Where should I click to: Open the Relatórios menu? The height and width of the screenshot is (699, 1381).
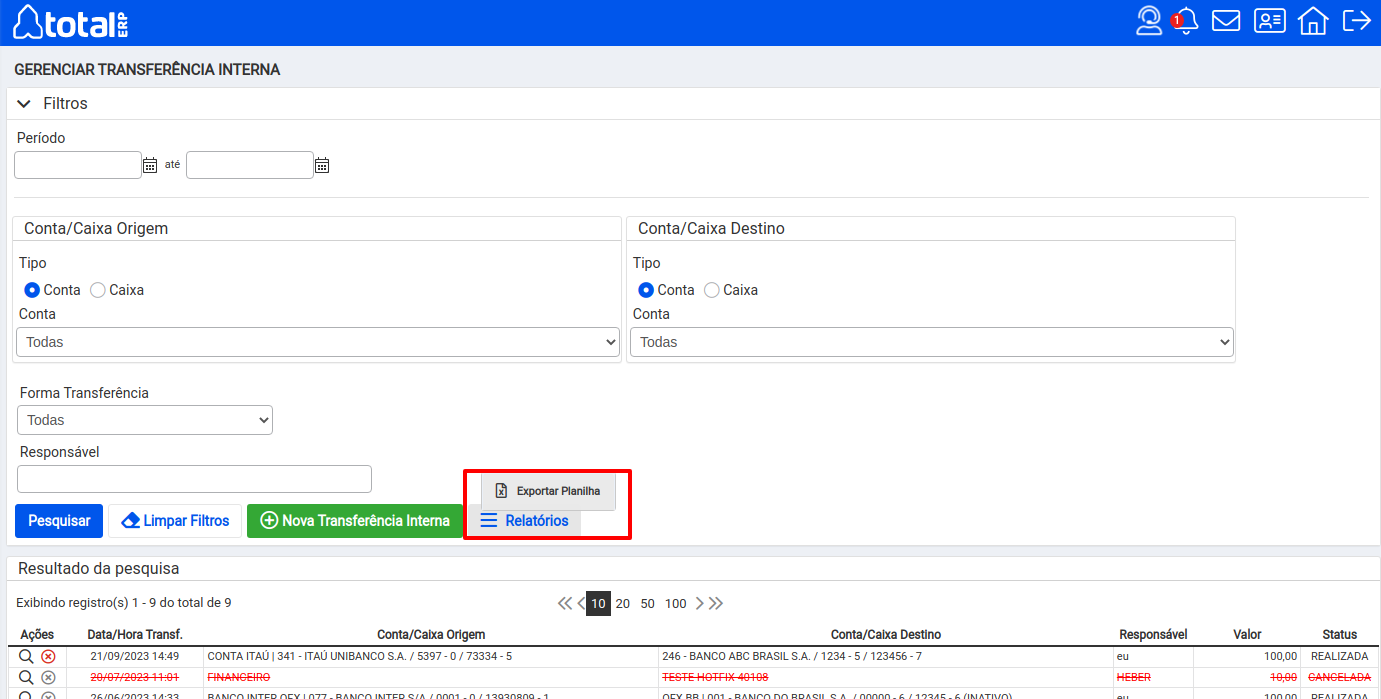pos(524,521)
